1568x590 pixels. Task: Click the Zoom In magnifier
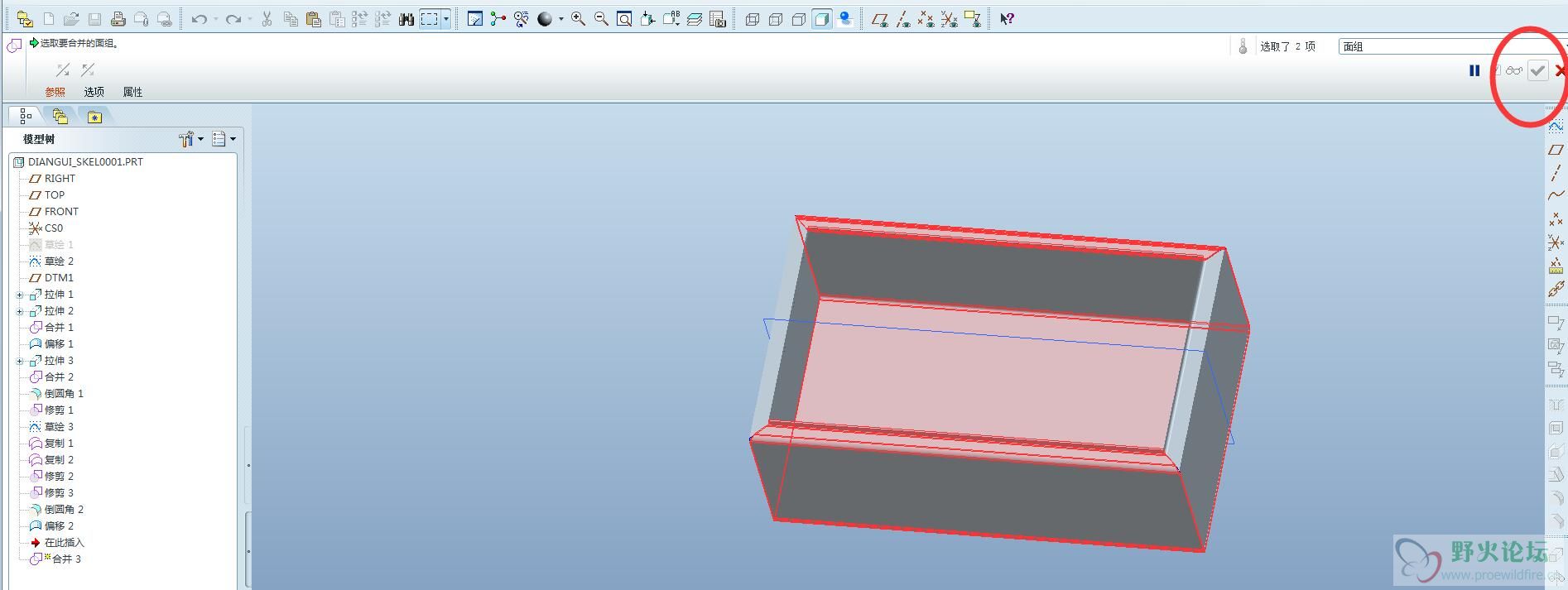point(578,19)
